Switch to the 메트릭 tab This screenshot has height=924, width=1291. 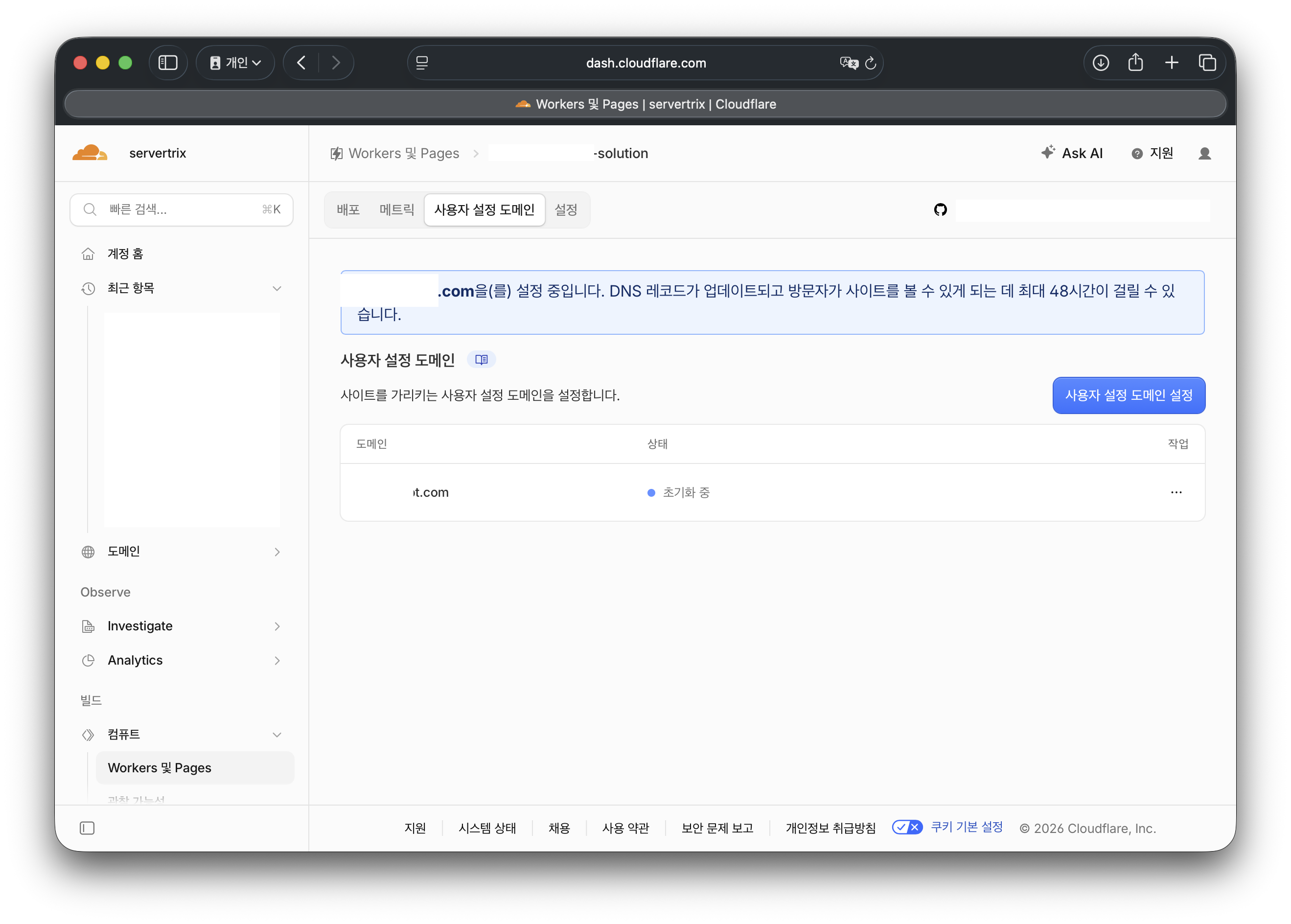[396, 210]
